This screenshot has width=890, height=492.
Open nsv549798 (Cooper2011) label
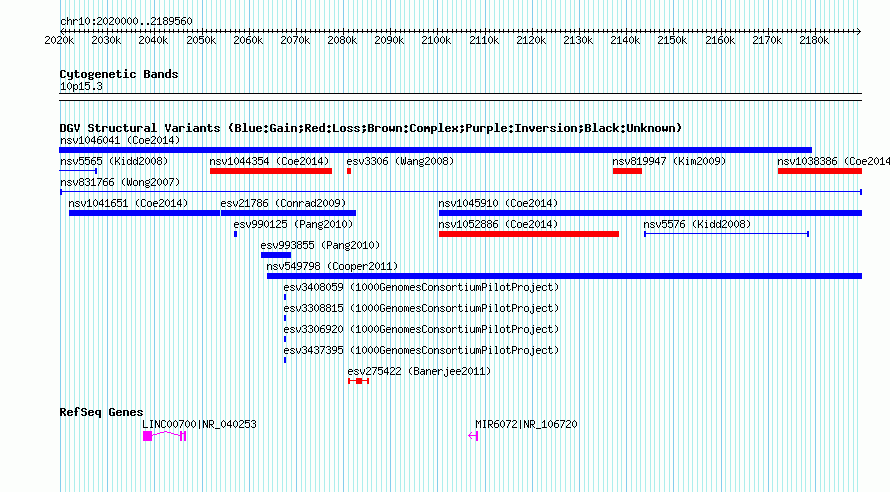coord(332,266)
